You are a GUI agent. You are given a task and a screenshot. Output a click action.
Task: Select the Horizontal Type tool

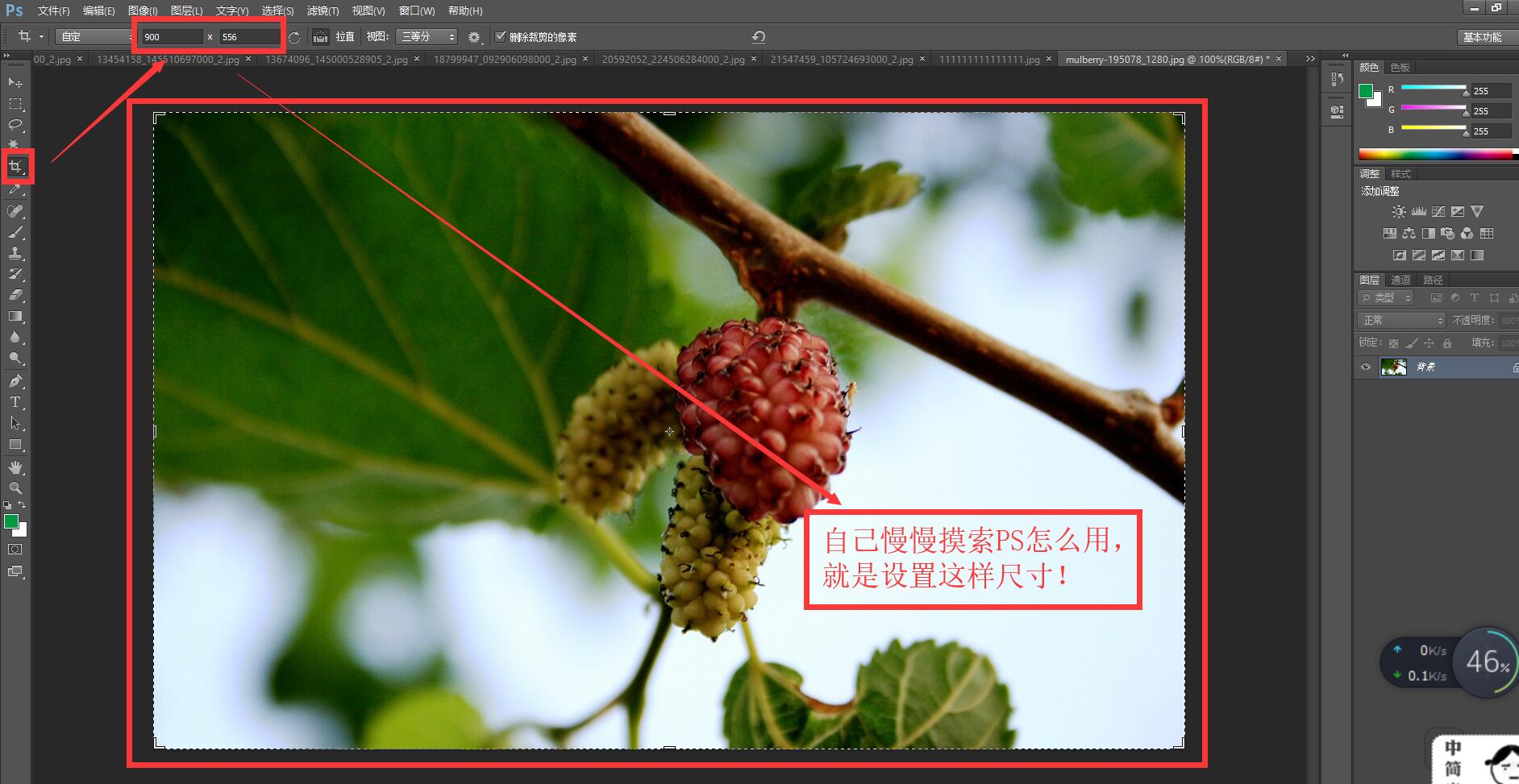[16, 402]
